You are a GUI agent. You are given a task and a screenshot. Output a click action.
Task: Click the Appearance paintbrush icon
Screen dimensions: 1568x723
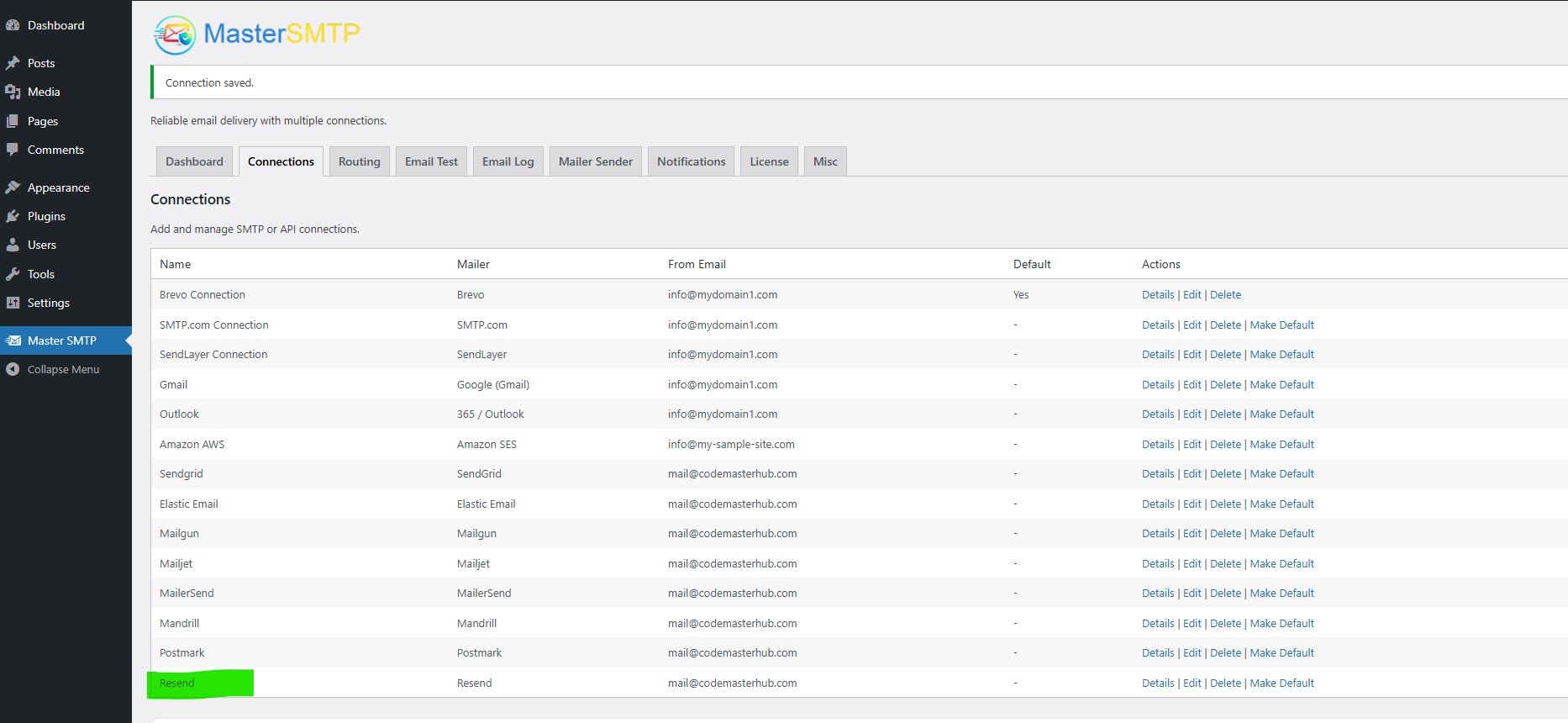click(13, 187)
